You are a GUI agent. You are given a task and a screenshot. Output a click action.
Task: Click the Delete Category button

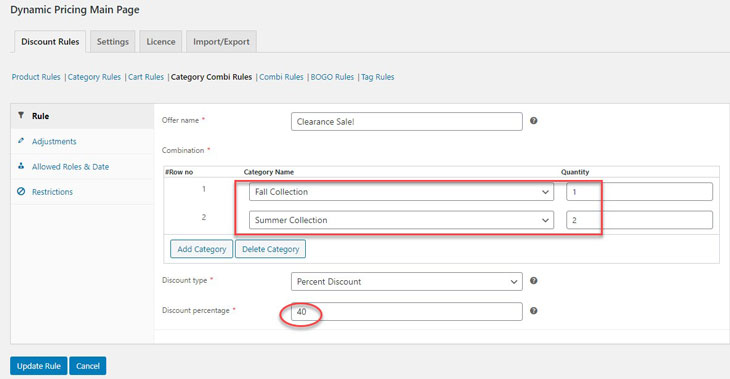pos(270,249)
